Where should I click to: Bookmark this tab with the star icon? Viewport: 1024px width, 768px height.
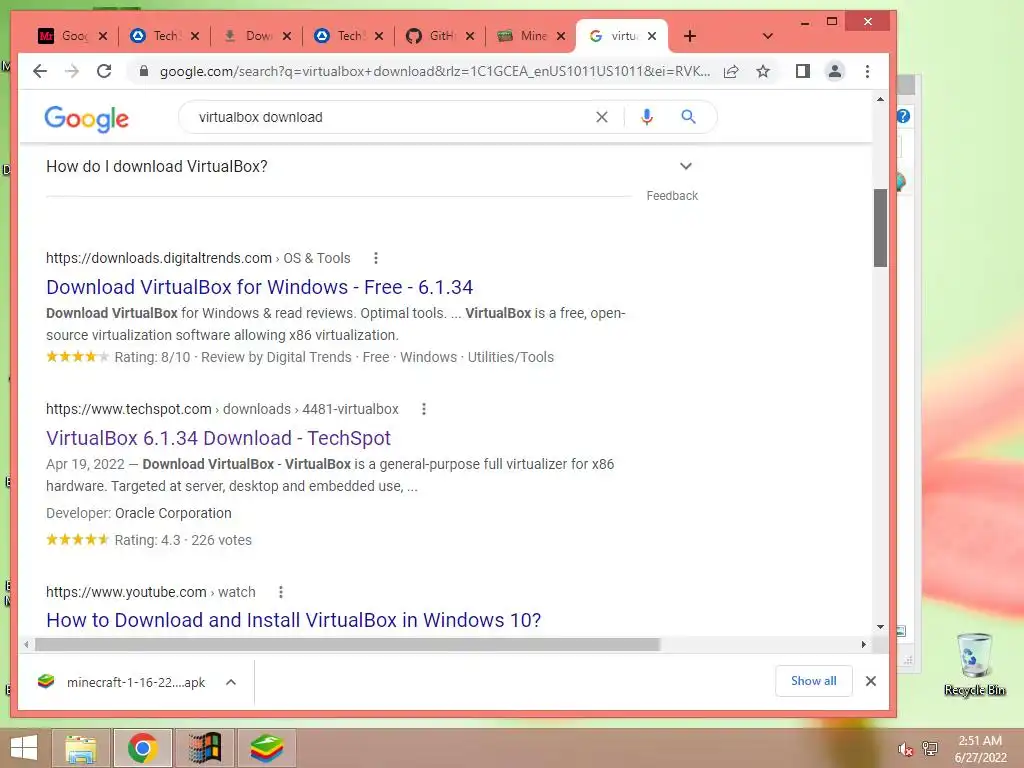coord(763,71)
